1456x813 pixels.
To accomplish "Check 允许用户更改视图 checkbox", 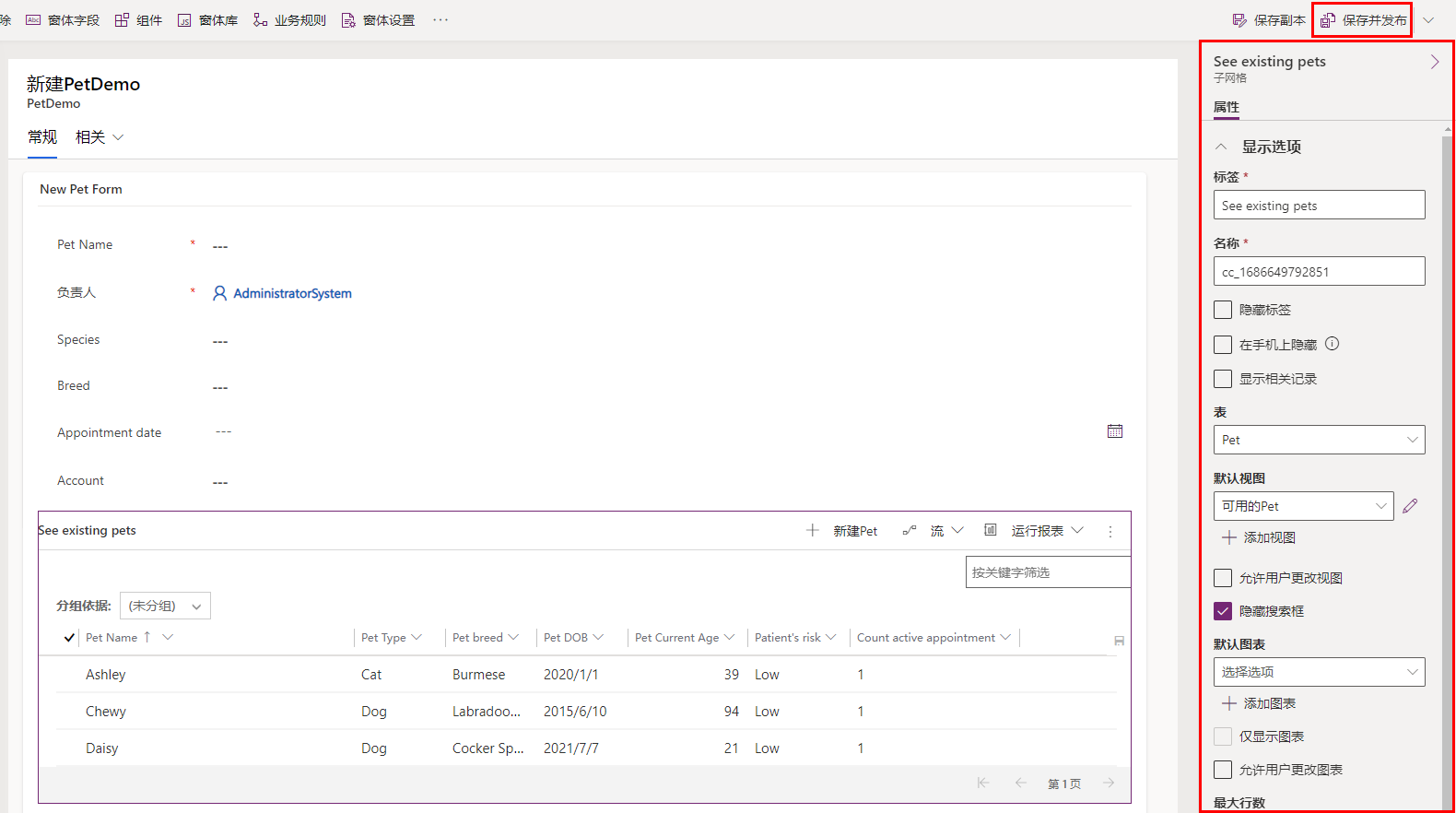I will 1223,578.
